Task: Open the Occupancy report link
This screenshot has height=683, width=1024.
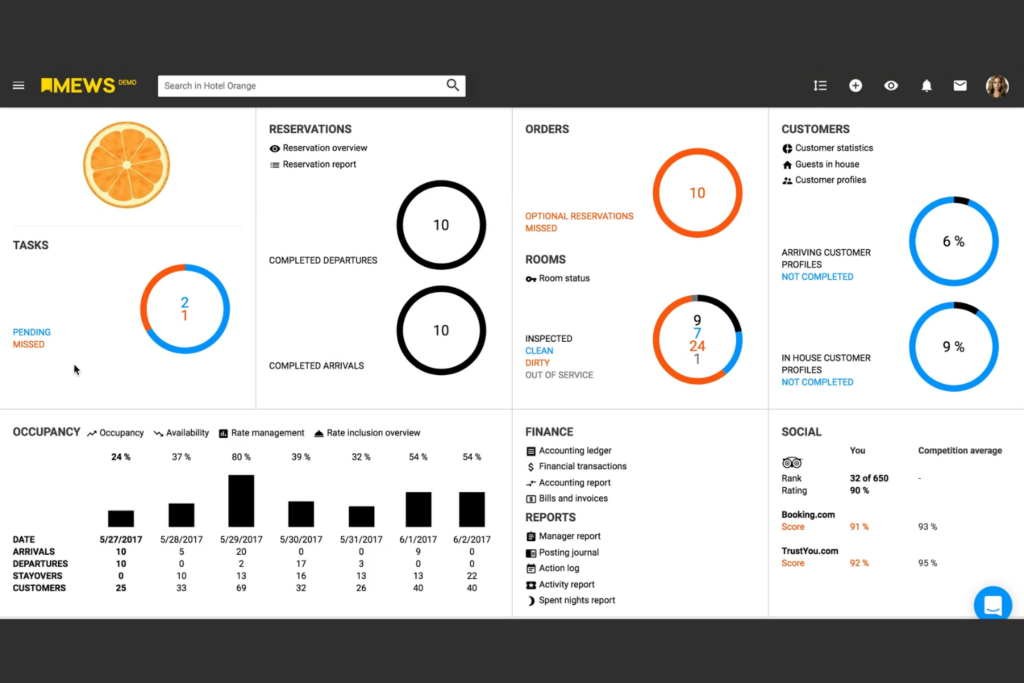Action: 121,433
